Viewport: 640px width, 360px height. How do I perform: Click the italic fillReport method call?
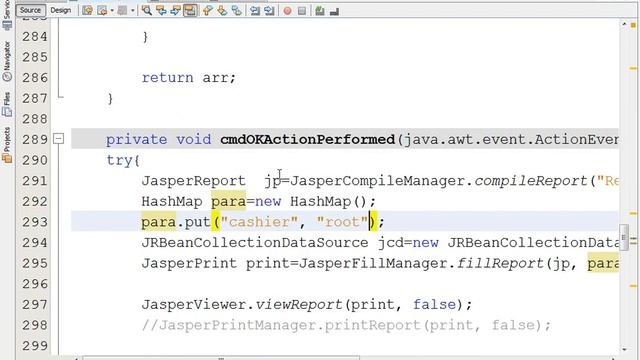click(x=500, y=263)
